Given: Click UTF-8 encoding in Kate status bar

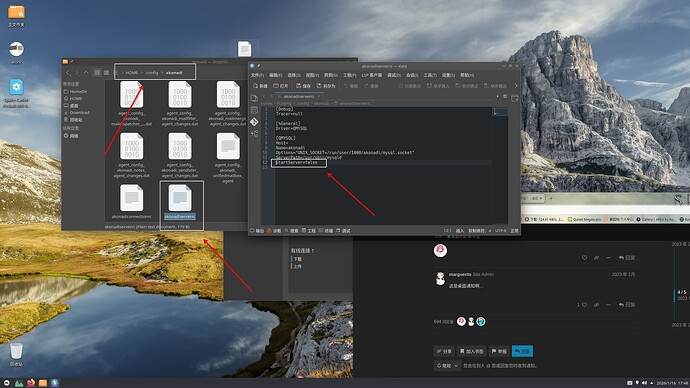Looking at the screenshot, I should pyautogui.click(x=500, y=231).
